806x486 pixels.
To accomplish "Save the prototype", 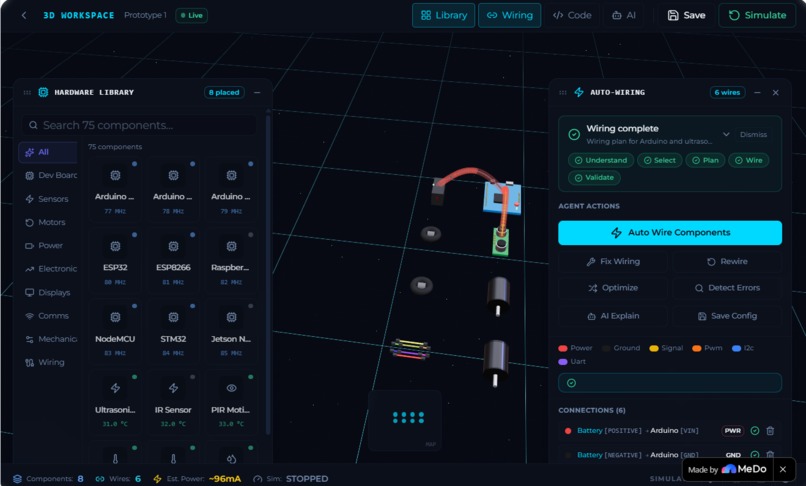I will pyautogui.click(x=686, y=15).
